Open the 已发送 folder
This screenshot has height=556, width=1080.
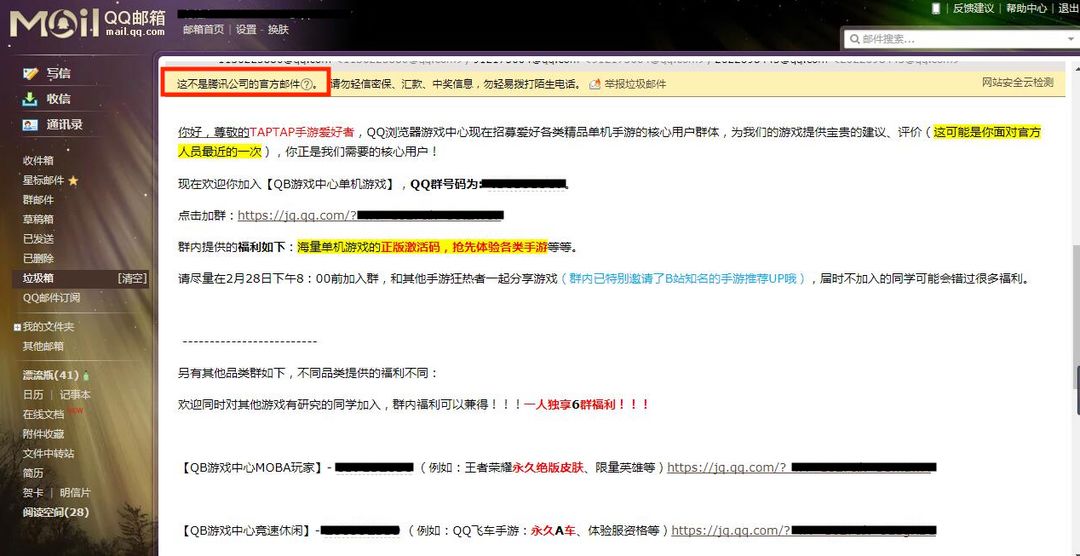[38, 239]
